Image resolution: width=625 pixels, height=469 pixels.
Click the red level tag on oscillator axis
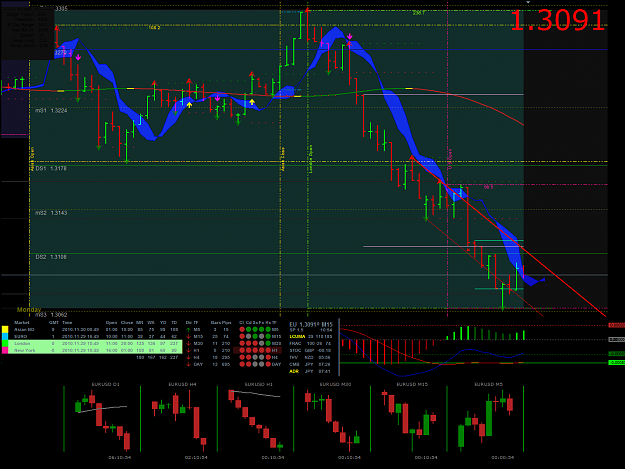[616, 326]
